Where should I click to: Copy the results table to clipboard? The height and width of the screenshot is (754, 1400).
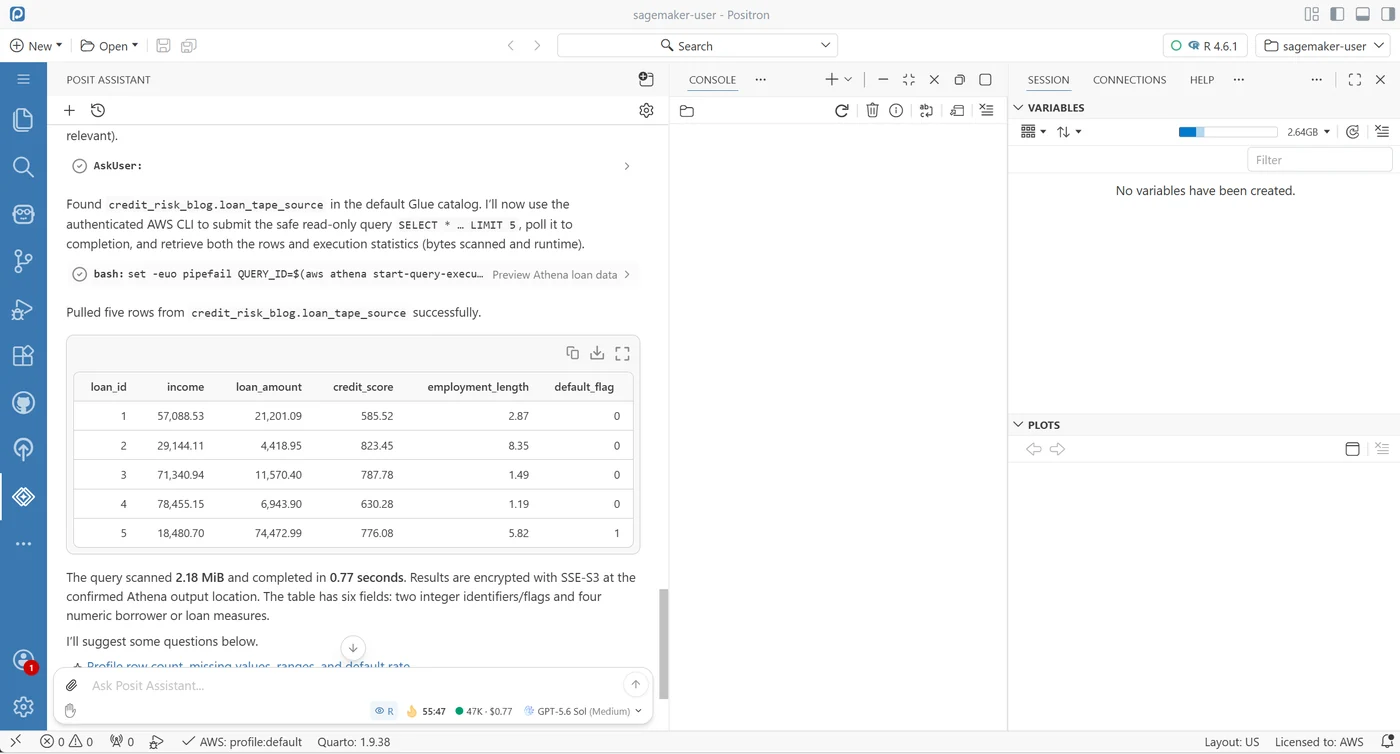coord(572,353)
